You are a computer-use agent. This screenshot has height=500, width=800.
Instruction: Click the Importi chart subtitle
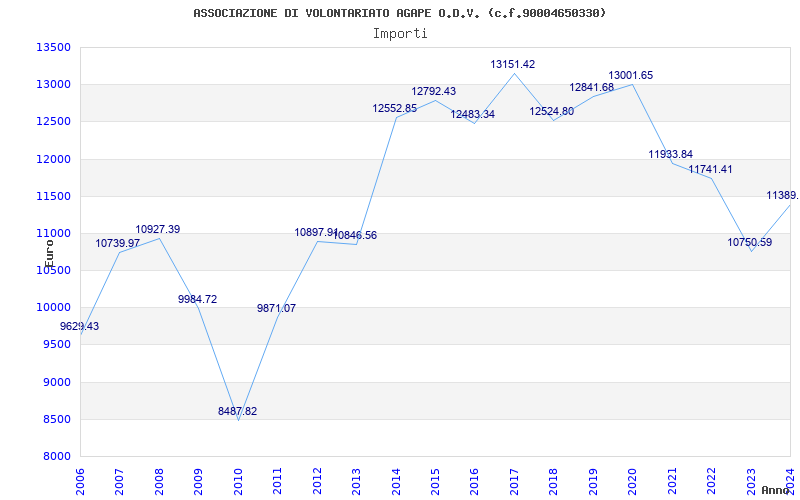click(x=400, y=34)
